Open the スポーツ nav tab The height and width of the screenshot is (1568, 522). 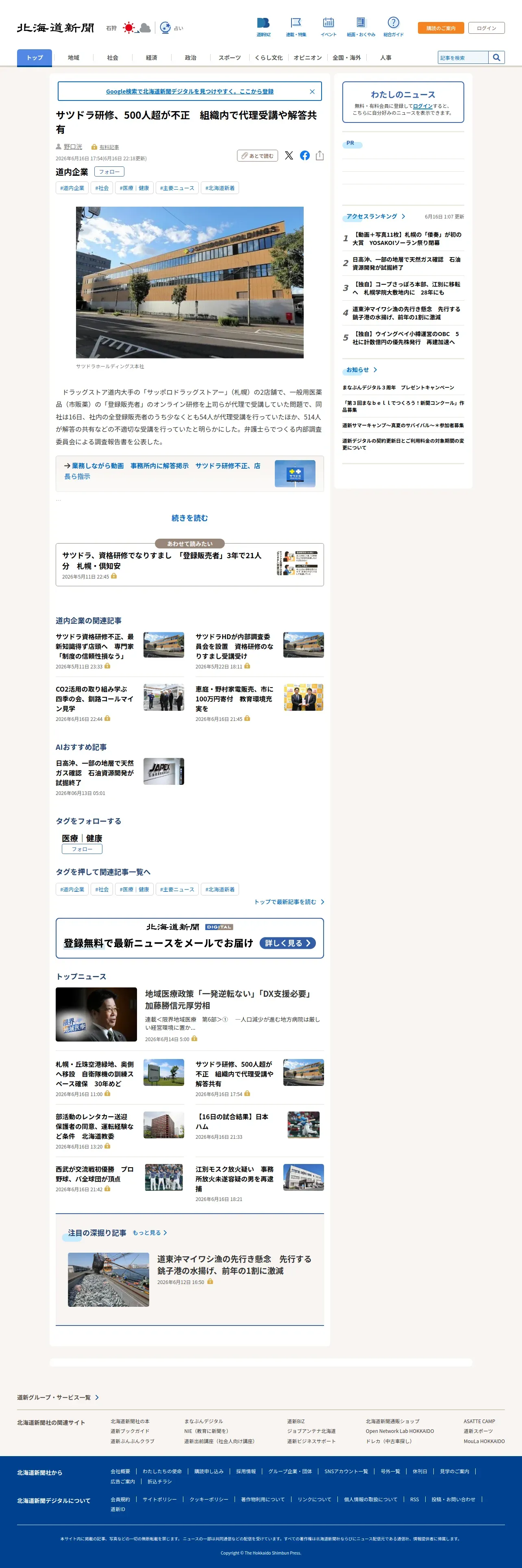click(x=229, y=57)
